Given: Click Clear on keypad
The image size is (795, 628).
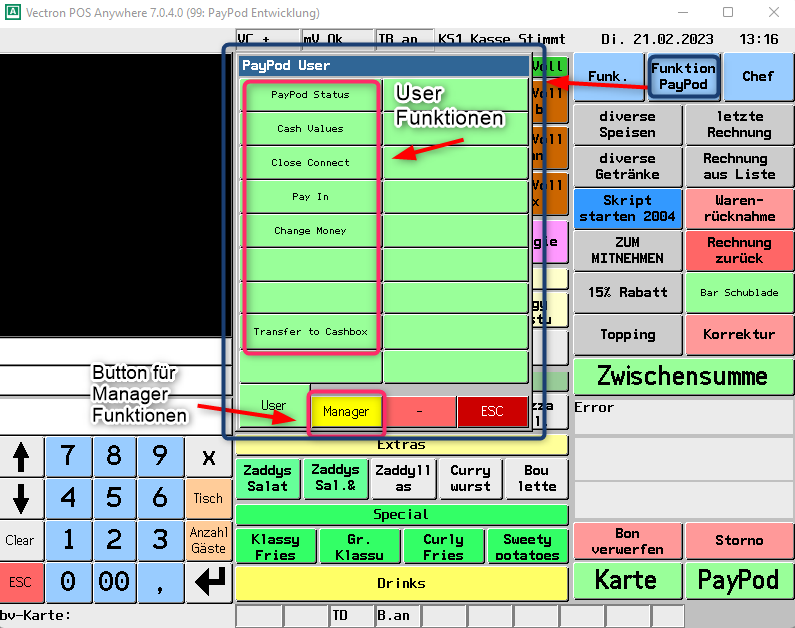Looking at the screenshot, I should 21,540.
